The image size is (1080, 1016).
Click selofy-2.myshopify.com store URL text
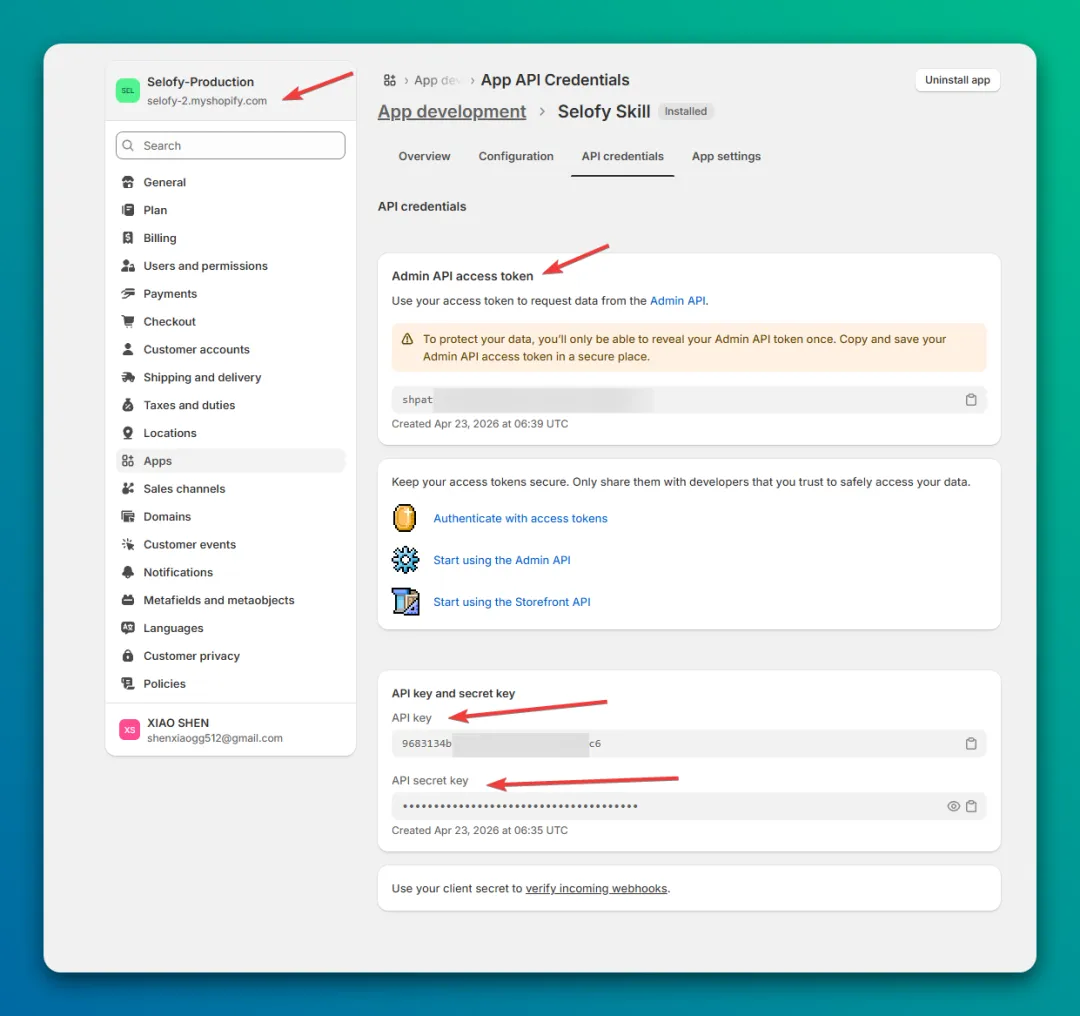click(x=207, y=101)
